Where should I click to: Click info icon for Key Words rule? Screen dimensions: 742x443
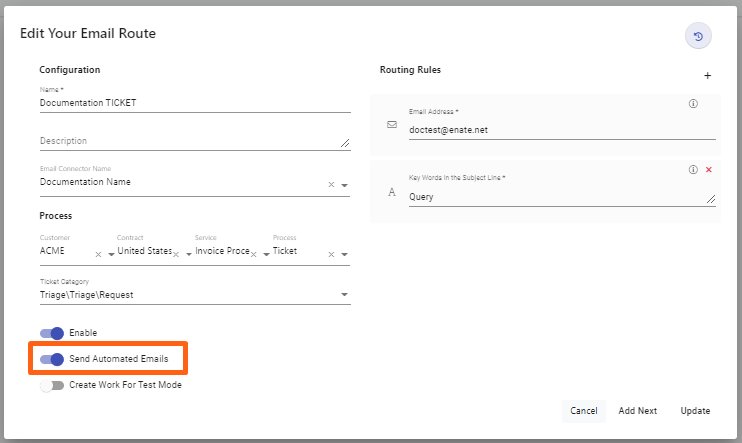pyautogui.click(x=693, y=170)
